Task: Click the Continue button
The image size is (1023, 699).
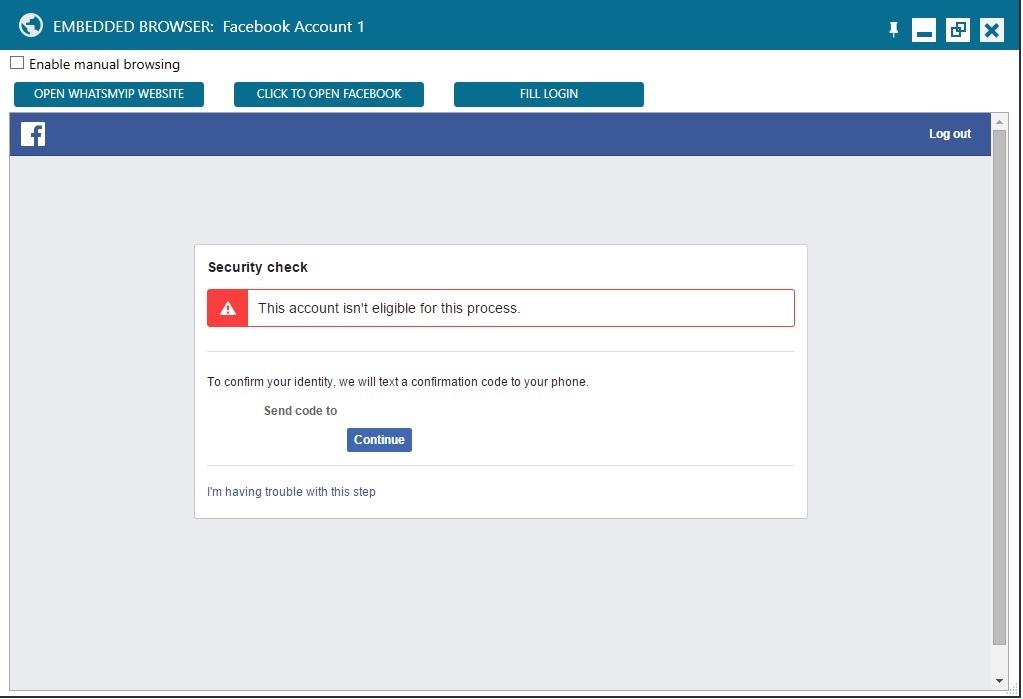Action: [379, 440]
